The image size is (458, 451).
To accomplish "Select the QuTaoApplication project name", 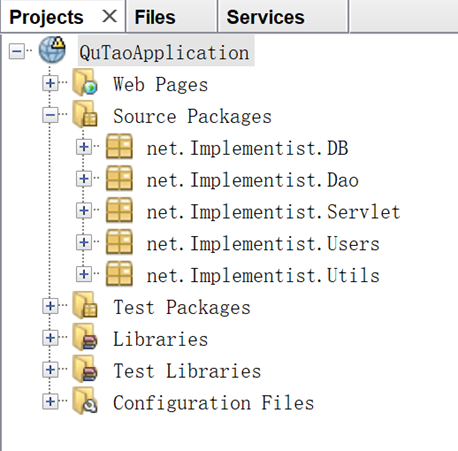I will pyautogui.click(x=164, y=53).
